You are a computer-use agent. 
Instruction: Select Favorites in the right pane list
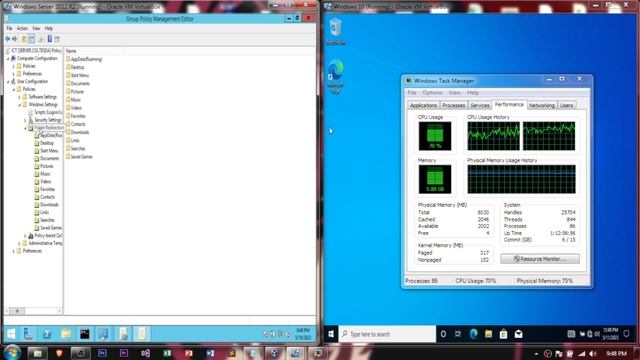78,116
